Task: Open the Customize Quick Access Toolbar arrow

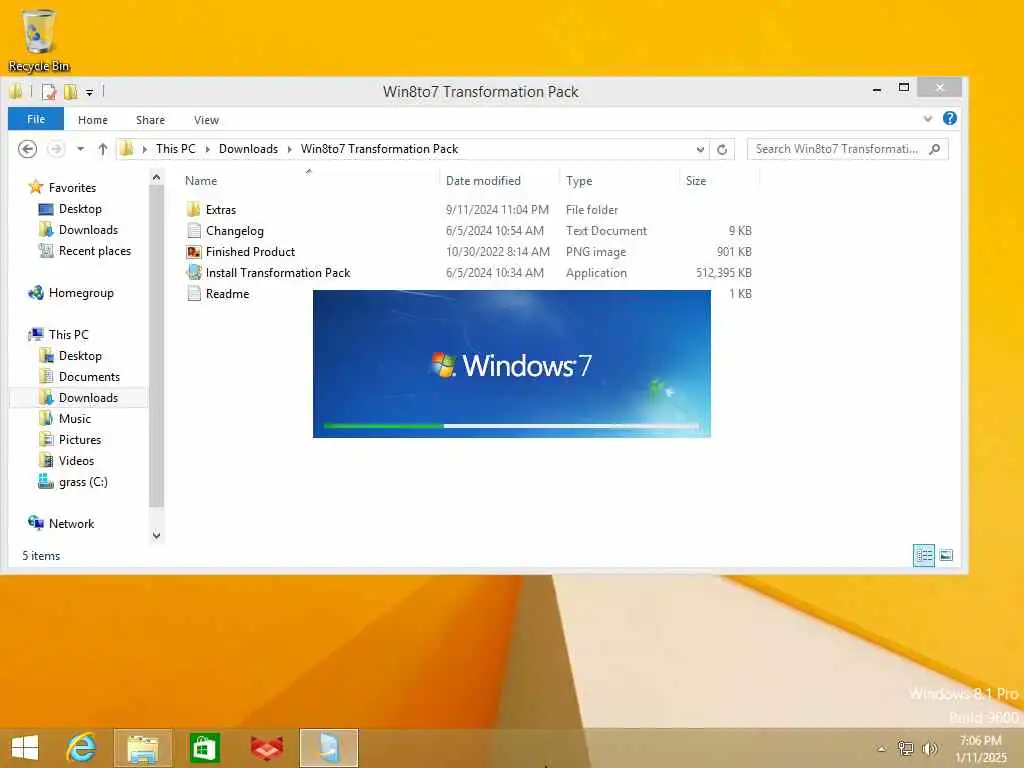Action: coord(89,93)
